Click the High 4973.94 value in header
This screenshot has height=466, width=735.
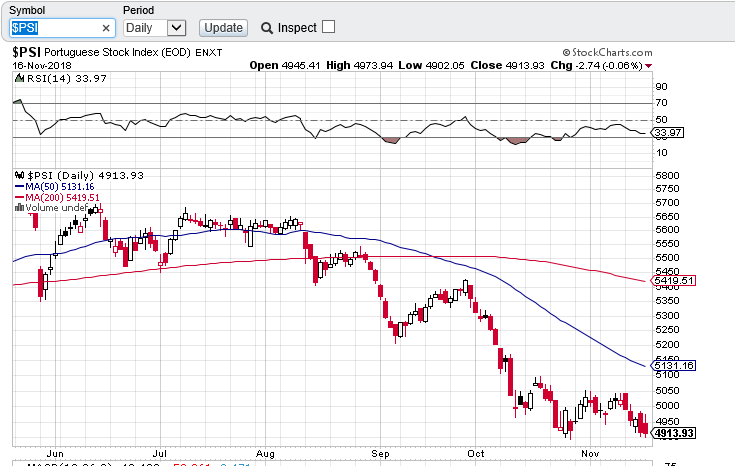click(360, 66)
